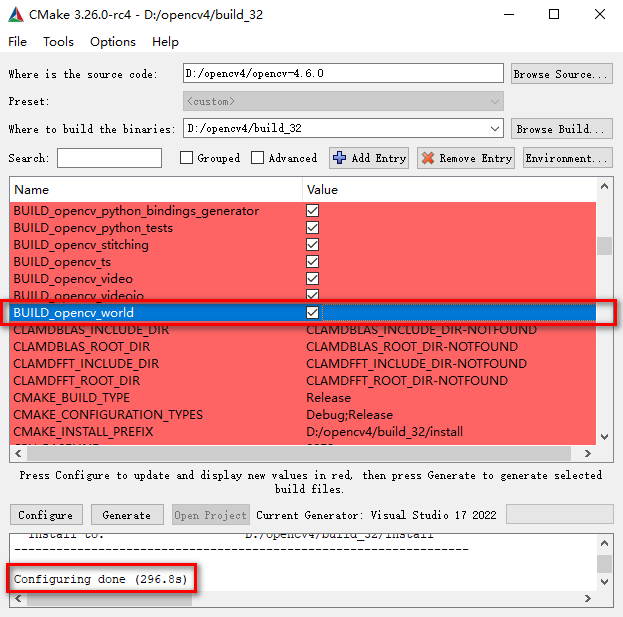Click the Open Project button

click(211, 515)
